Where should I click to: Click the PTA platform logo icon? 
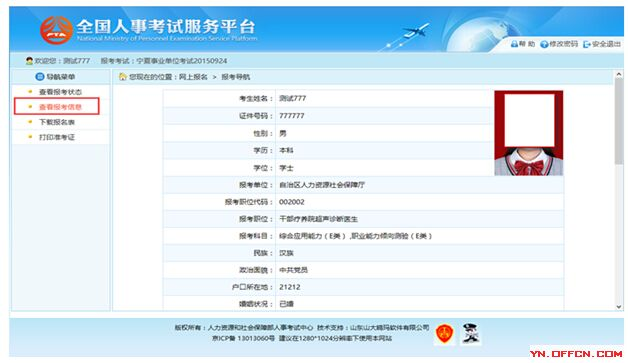point(56,30)
